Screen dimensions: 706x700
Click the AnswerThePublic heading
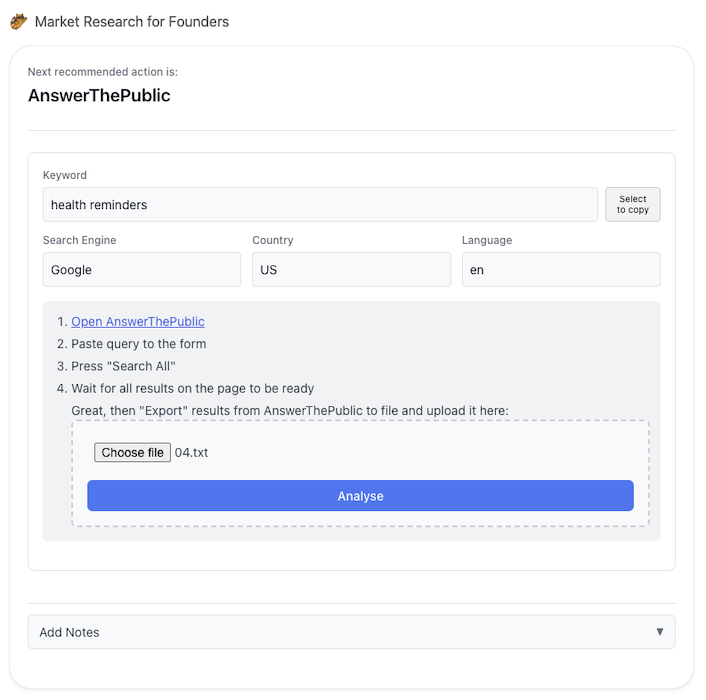point(99,96)
